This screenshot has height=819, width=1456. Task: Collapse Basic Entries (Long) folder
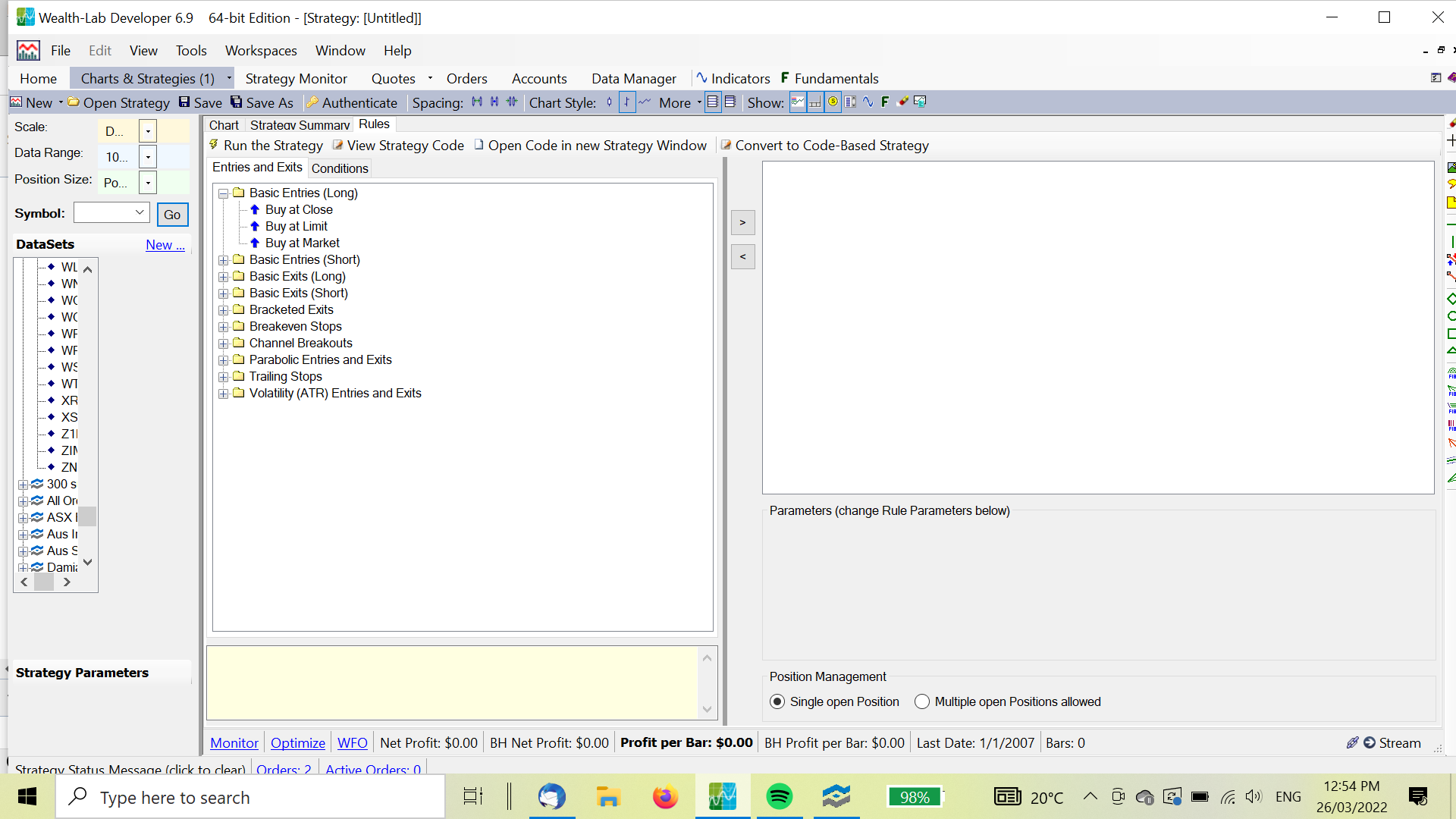(224, 193)
